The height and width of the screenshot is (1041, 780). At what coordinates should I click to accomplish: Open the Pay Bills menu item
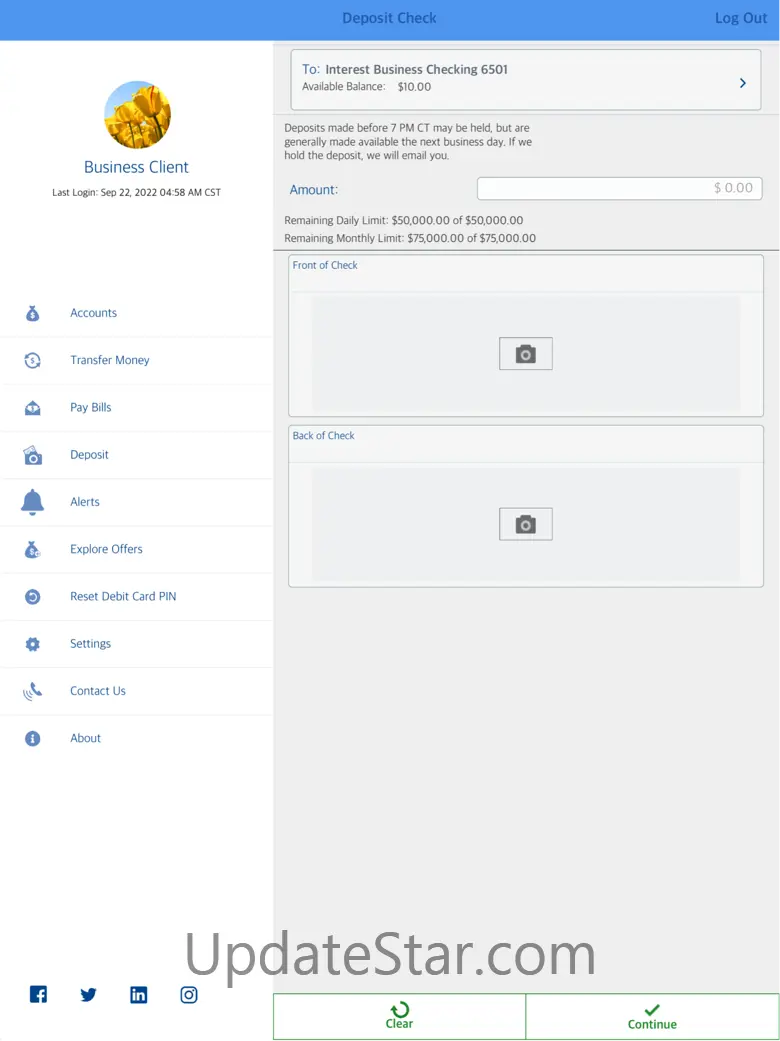point(136,408)
